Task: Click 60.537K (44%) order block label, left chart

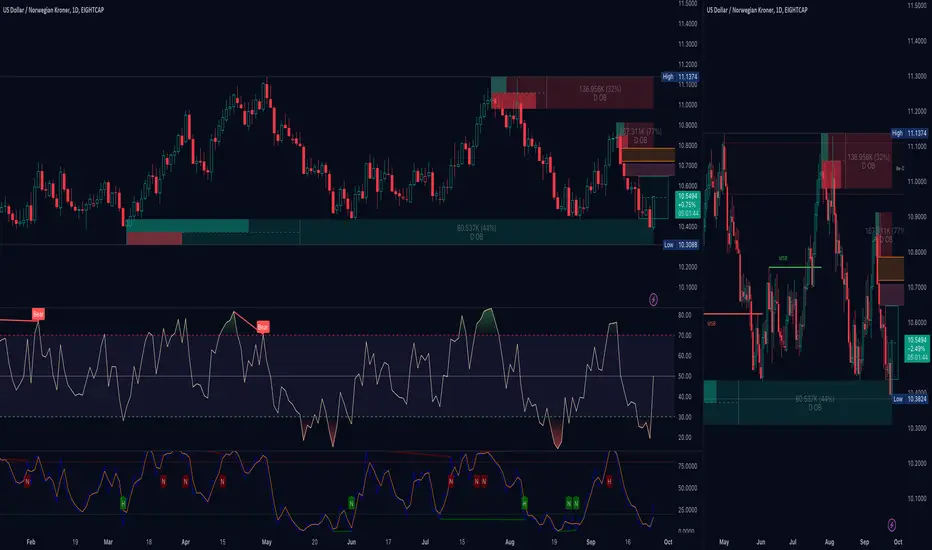Action: (x=476, y=228)
